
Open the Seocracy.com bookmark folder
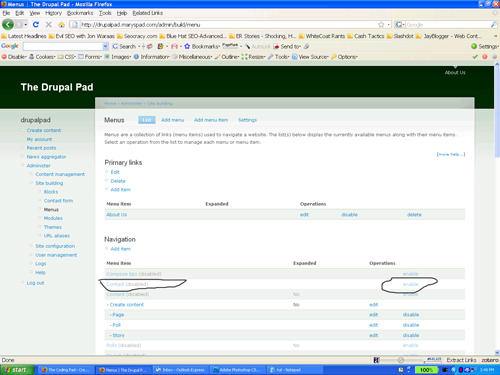(x=137, y=36)
